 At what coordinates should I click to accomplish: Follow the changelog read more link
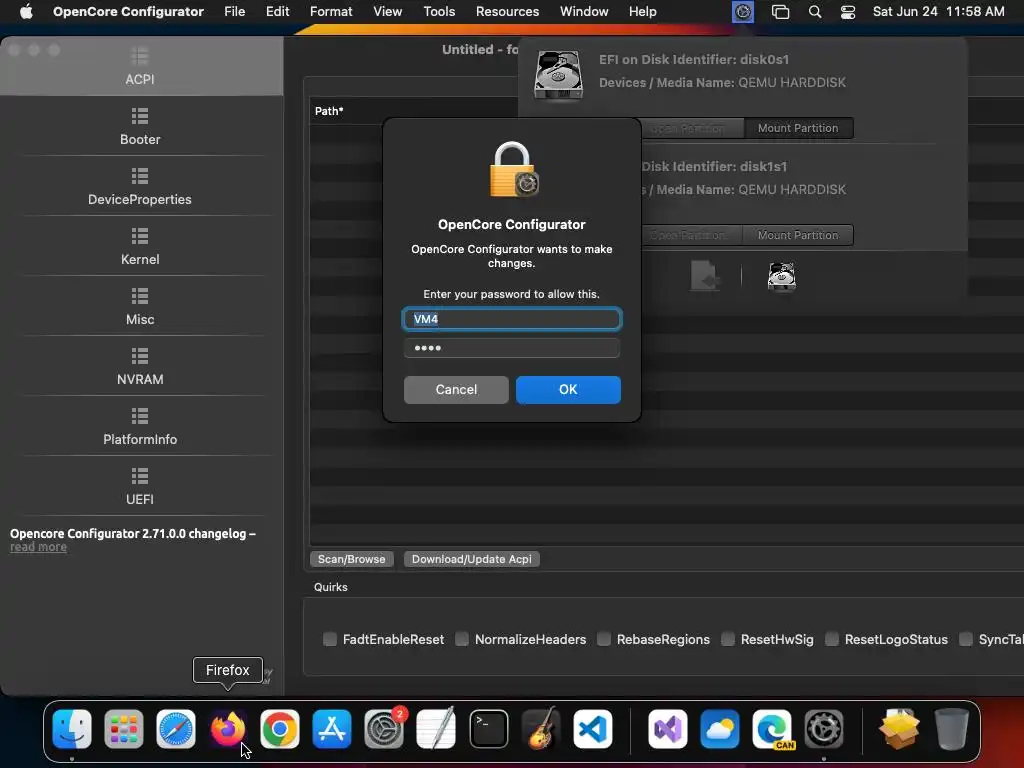[x=39, y=547]
